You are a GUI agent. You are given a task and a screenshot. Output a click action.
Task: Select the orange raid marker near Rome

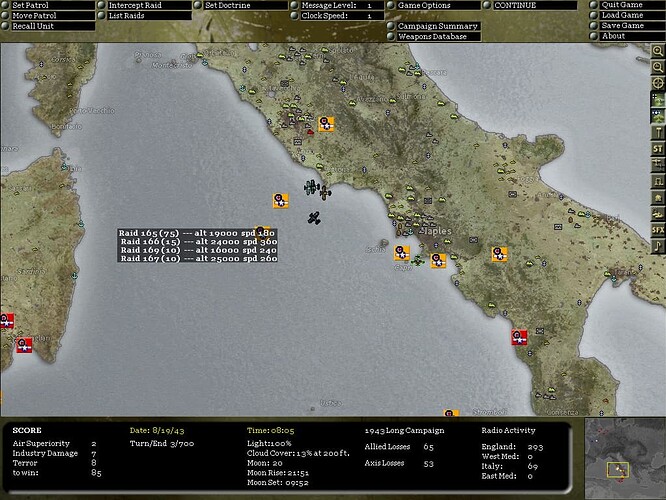coord(326,124)
